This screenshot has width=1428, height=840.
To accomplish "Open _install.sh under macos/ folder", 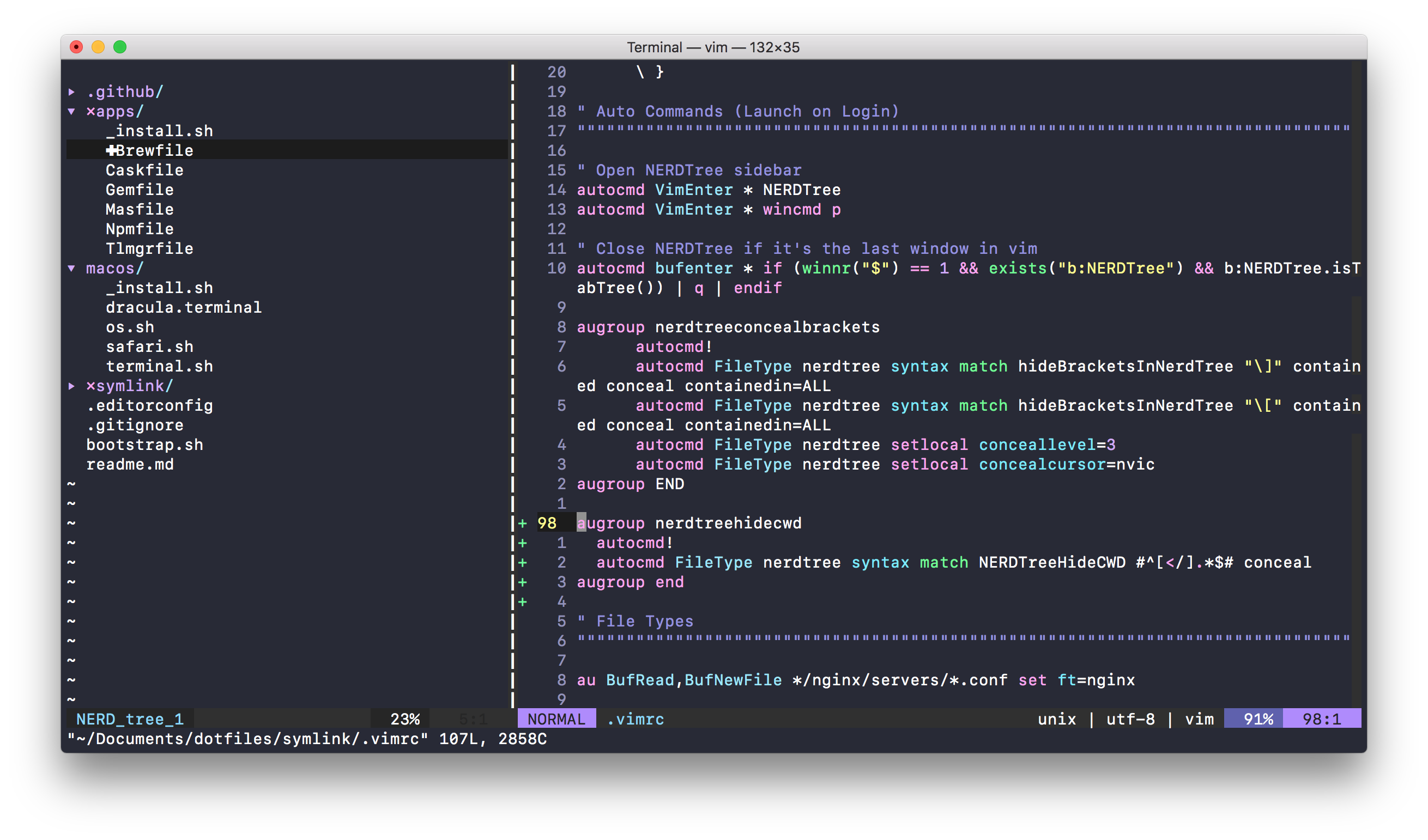I will pyautogui.click(x=159, y=288).
